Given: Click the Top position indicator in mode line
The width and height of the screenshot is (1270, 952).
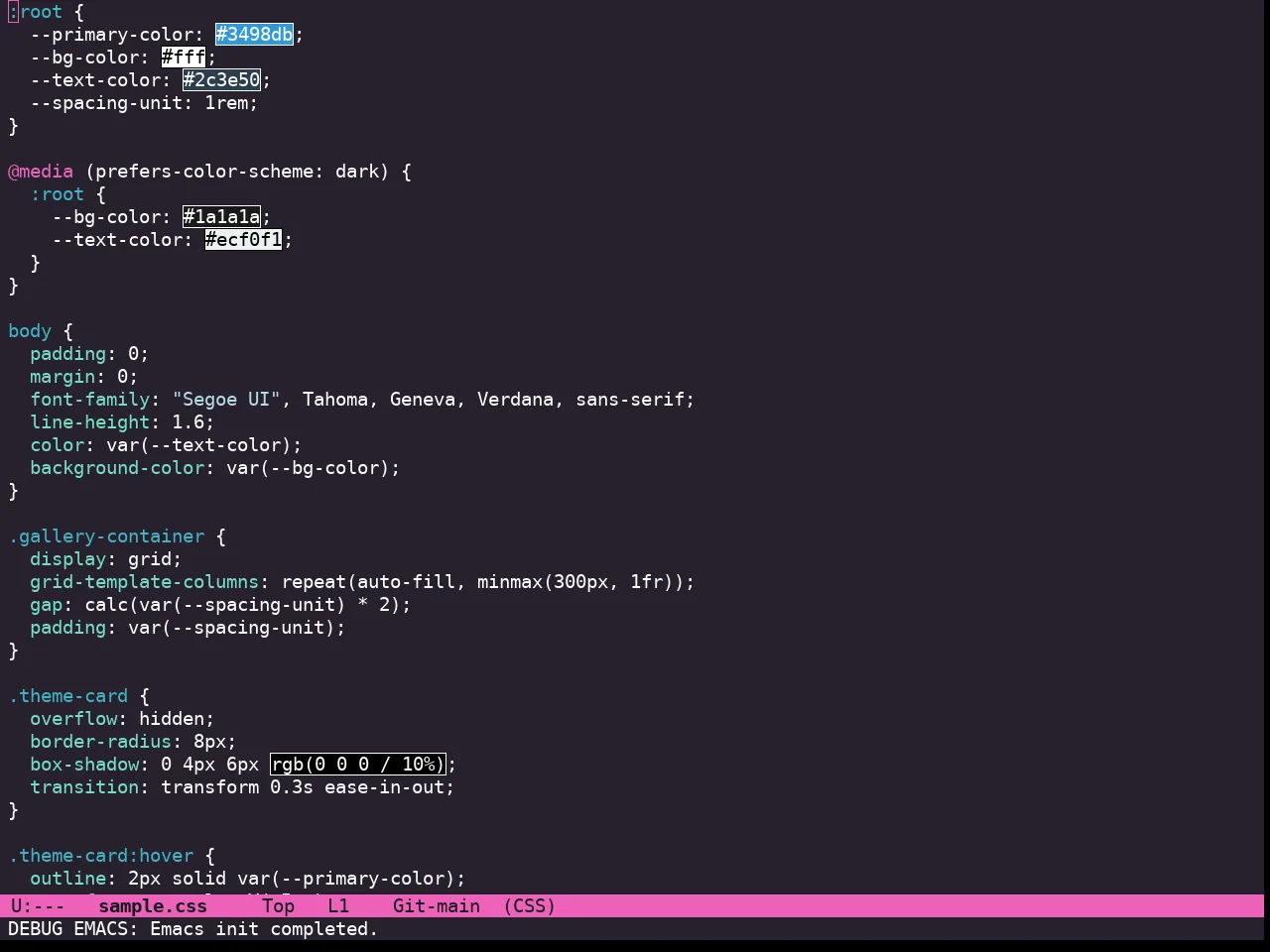Looking at the screenshot, I should (279, 906).
